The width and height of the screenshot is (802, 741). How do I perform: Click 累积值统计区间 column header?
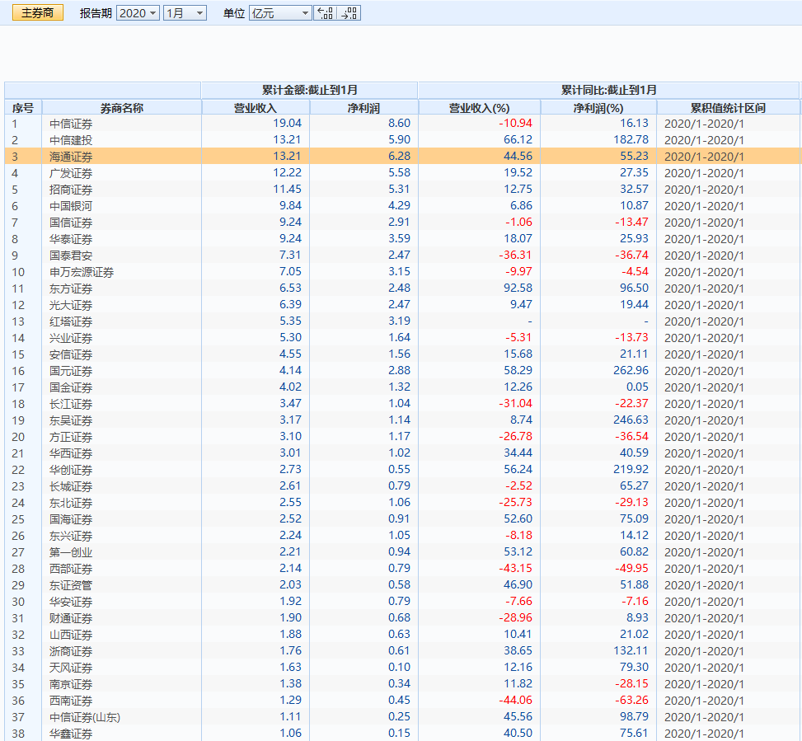(x=728, y=108)
